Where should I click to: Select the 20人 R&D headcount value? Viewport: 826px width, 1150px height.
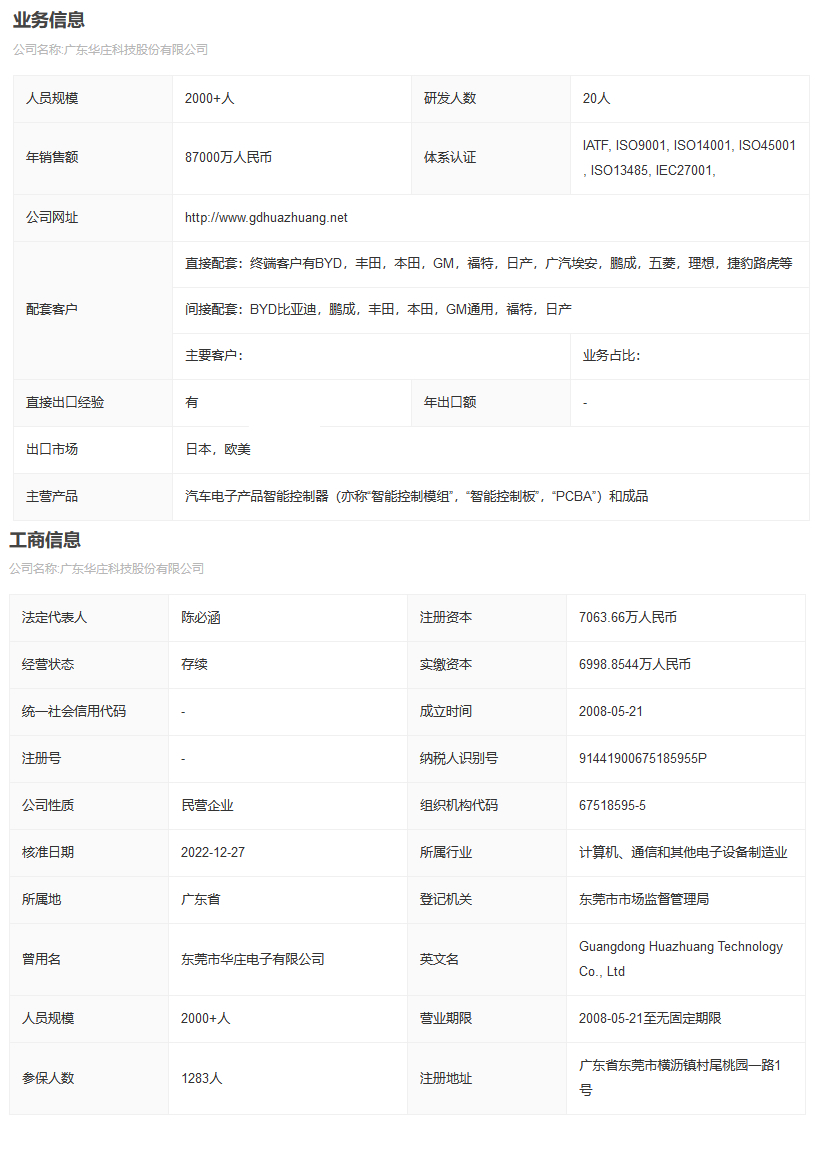point(596,98)
